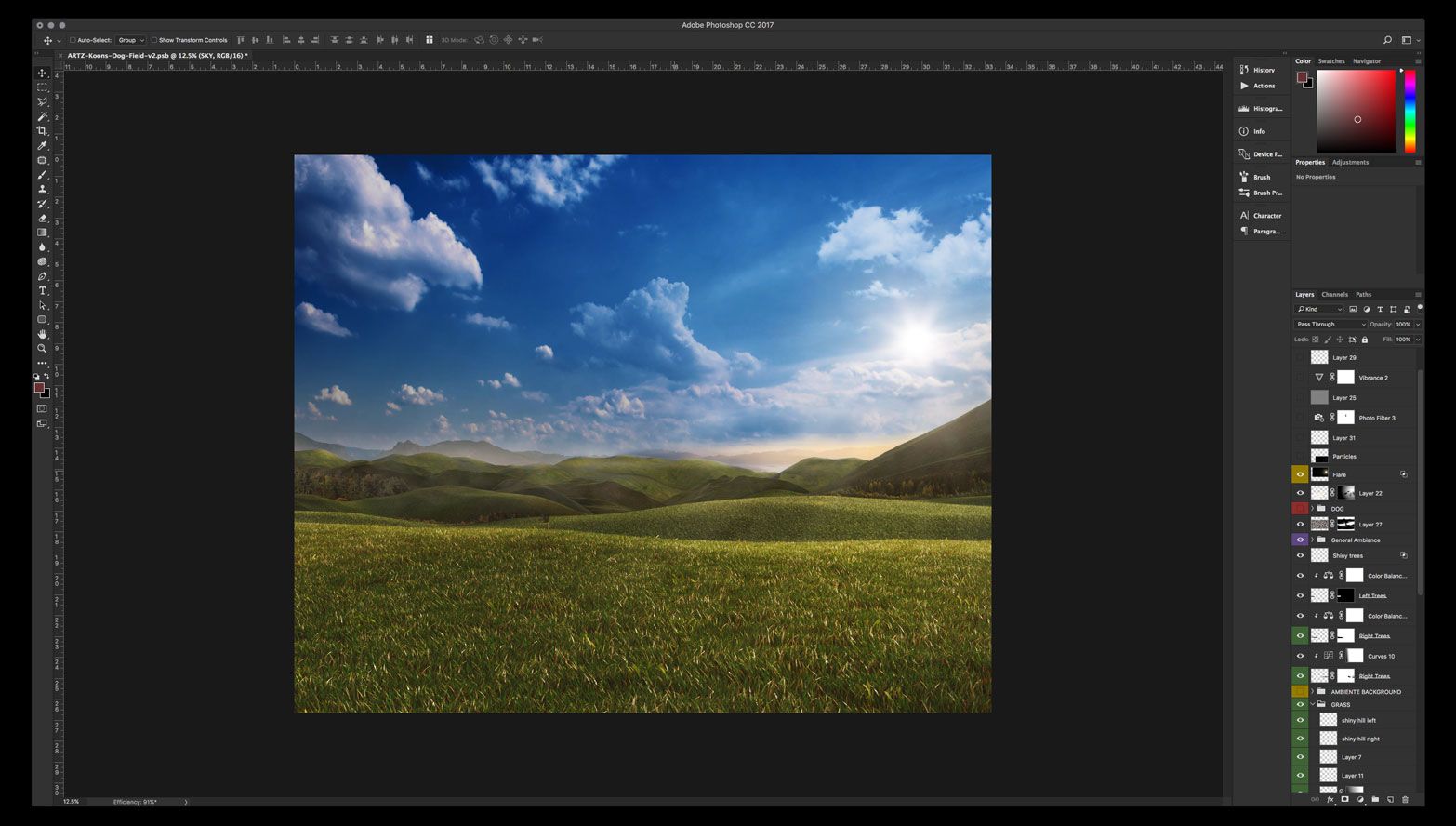This screenshot has height=826, width=1456.
Task: Select the Zoom tool in toolbar
Action: 42,349
